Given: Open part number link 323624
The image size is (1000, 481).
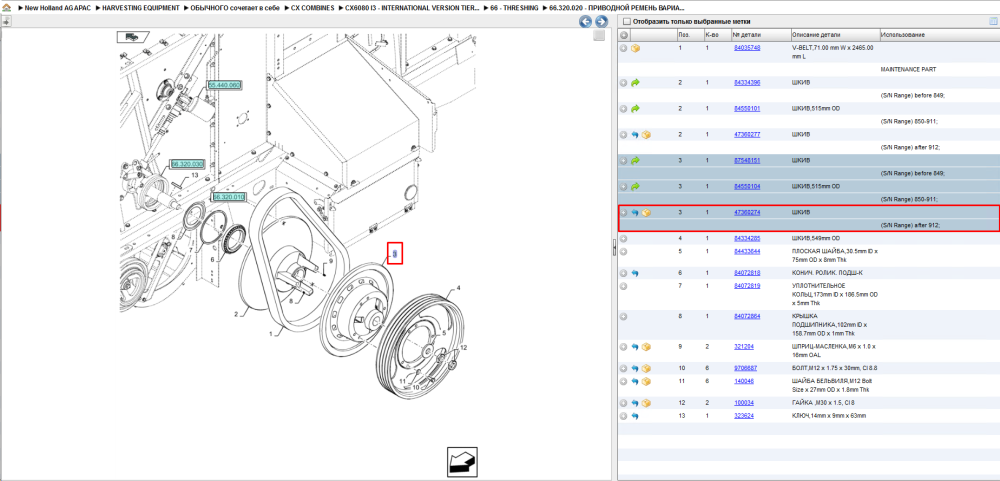Looking at the screenshot, I should [x=744, y=416].
